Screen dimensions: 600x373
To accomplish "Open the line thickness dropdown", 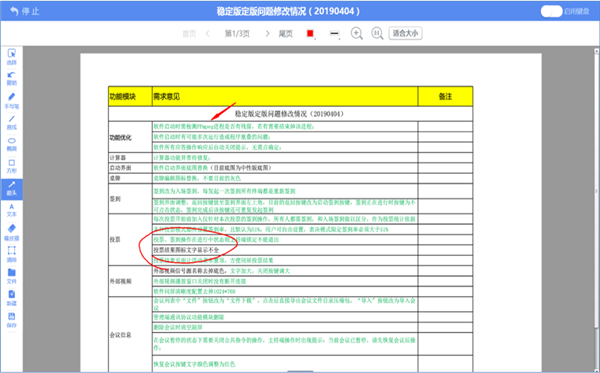I will pos(334,34).
